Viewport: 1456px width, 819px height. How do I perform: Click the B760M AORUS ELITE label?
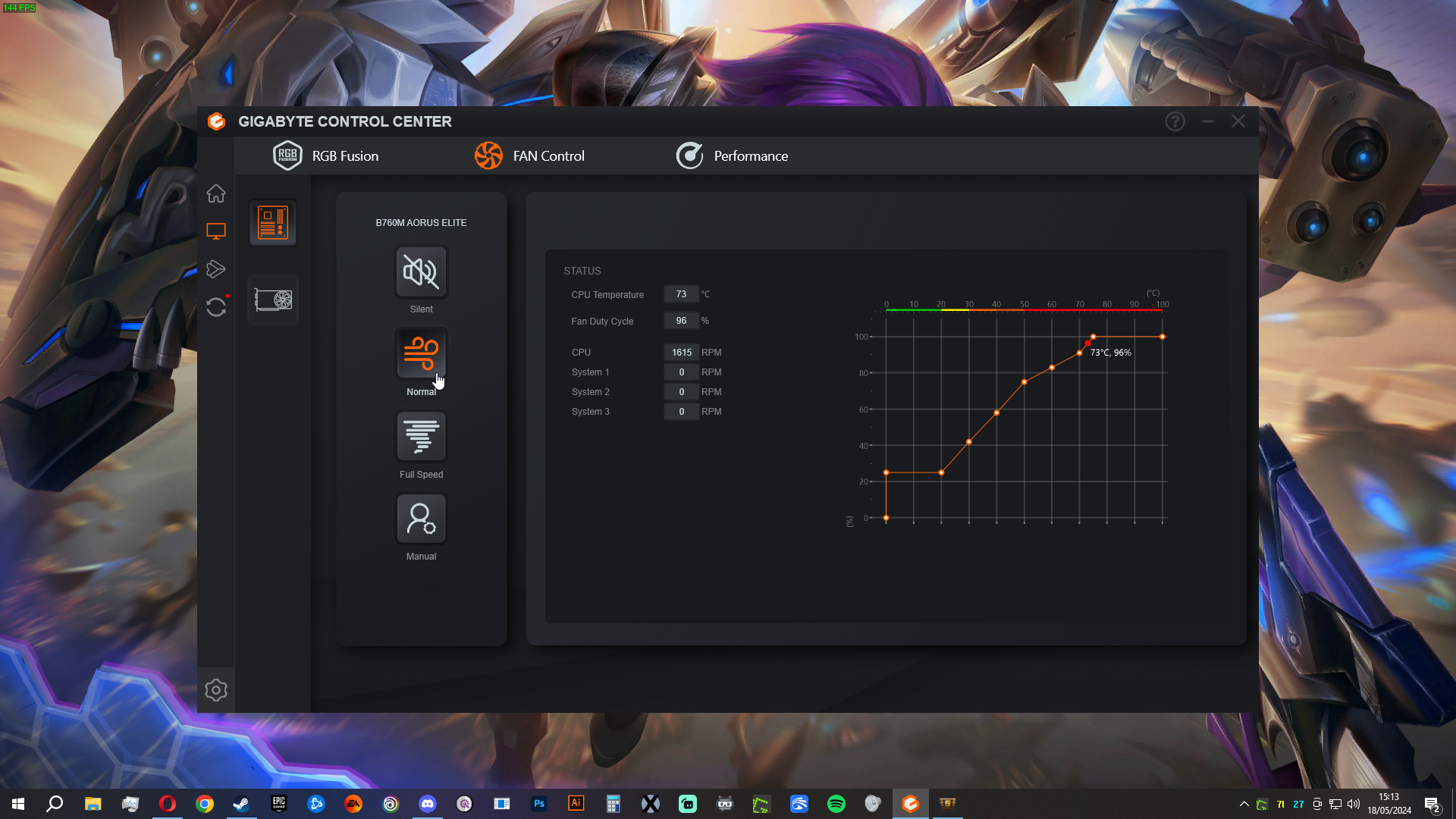422,223
